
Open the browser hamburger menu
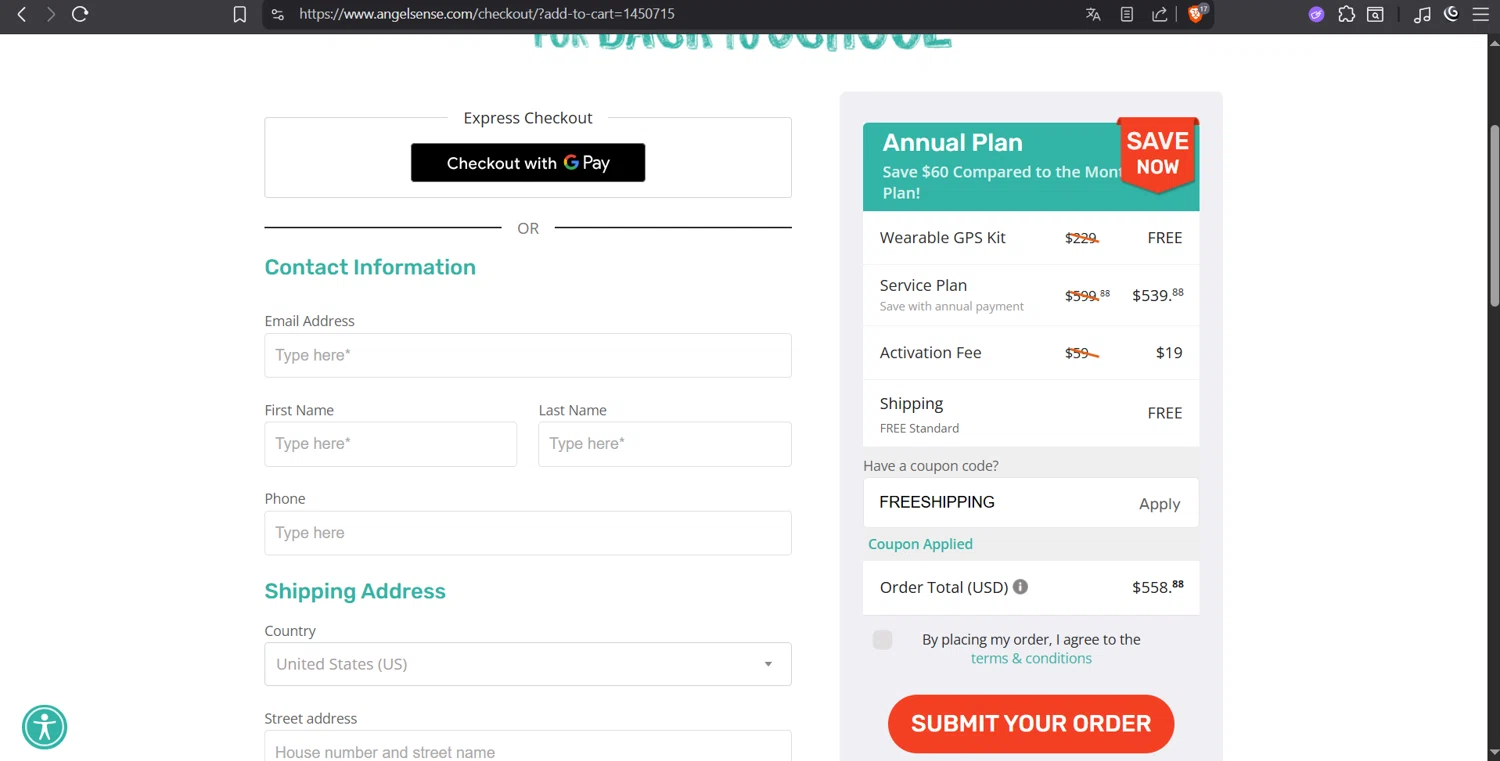(x=1481, y=14)
